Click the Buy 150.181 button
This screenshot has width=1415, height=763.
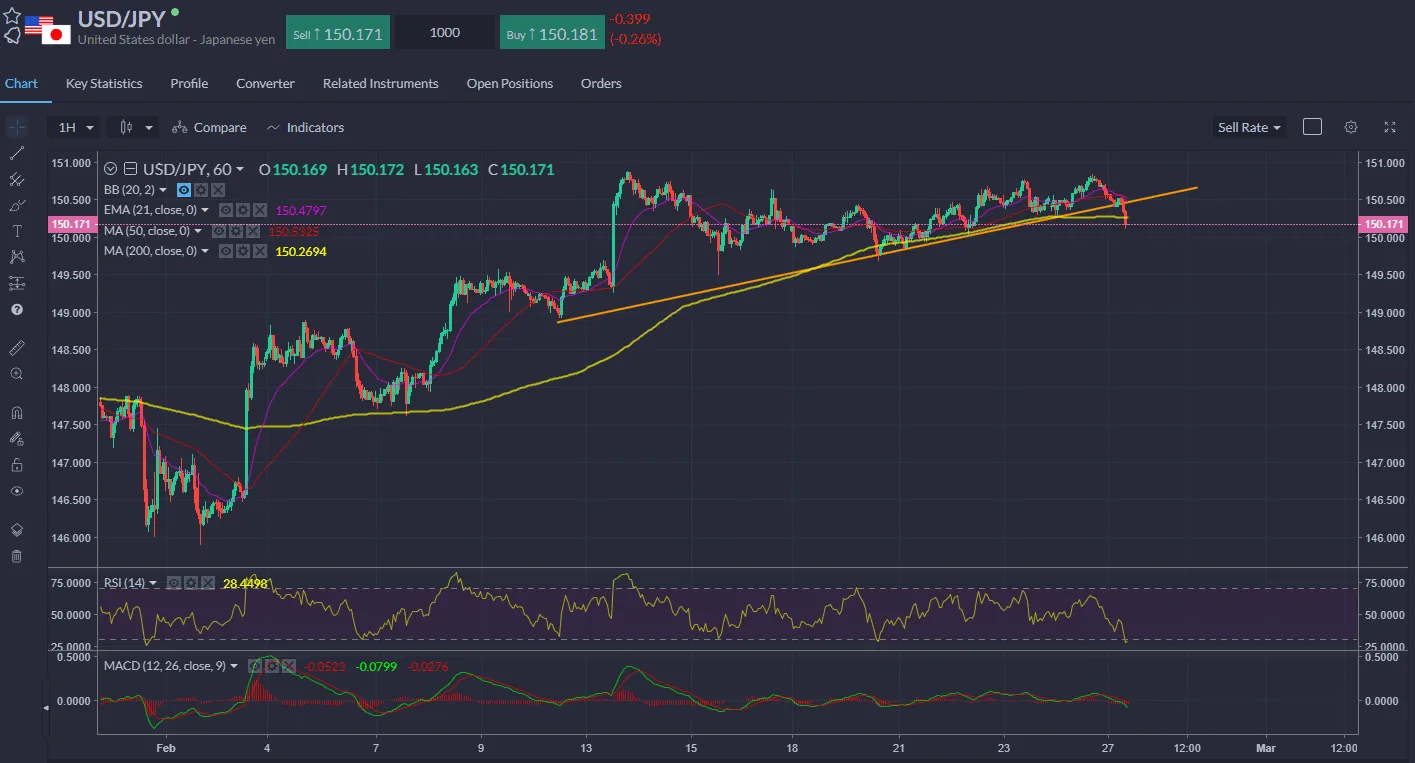(x=552, y=33)
